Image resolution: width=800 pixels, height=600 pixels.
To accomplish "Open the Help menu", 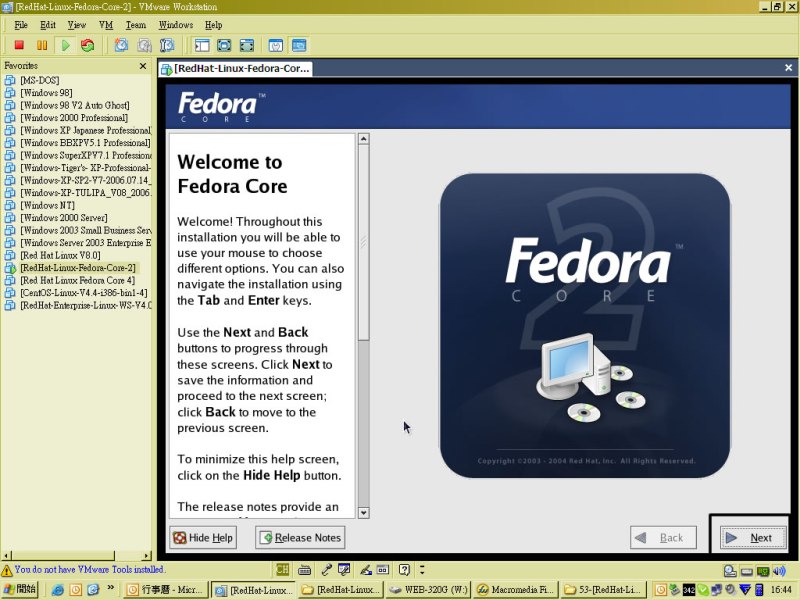I will [213, 25].
